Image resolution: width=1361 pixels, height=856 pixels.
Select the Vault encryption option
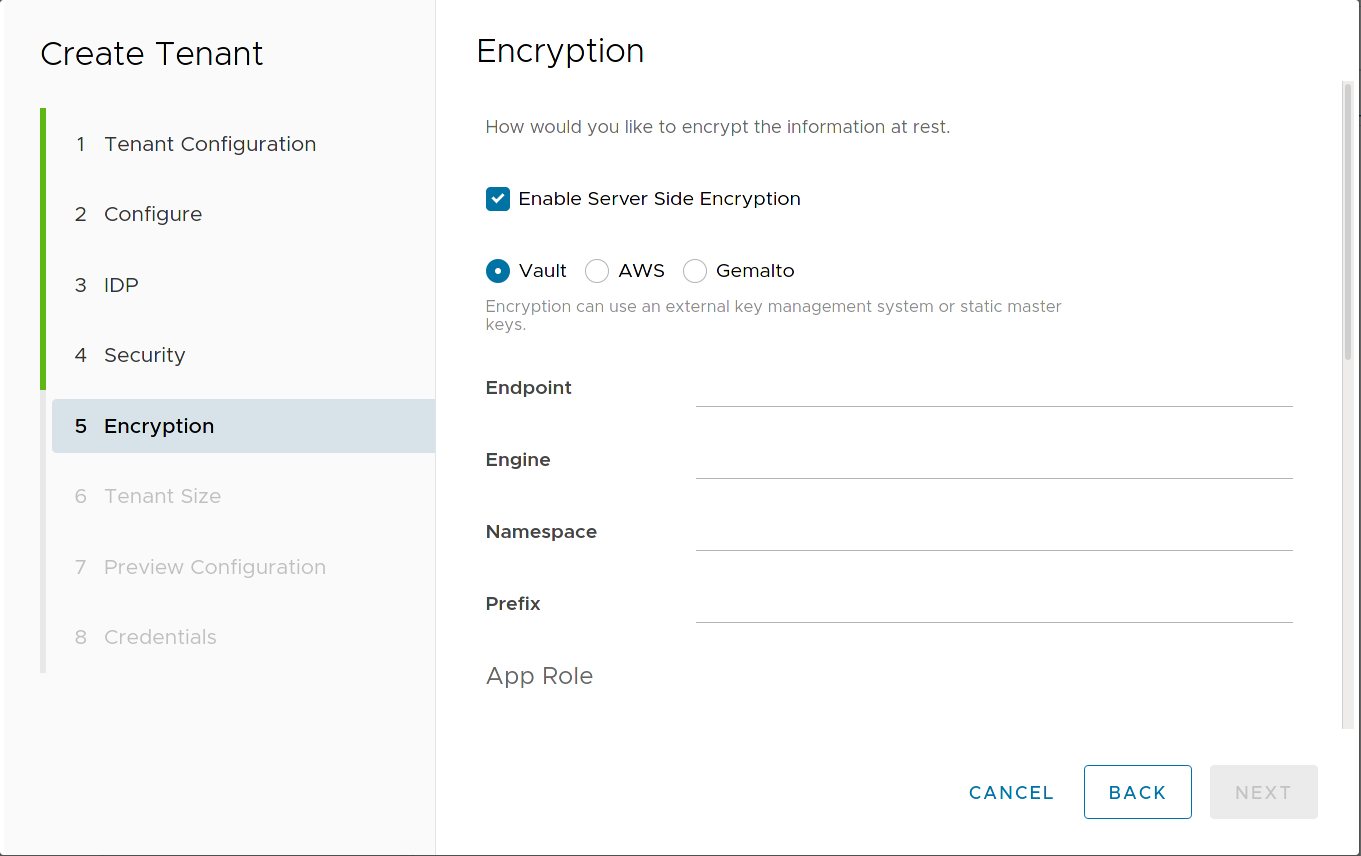click(x=497, y=270)
